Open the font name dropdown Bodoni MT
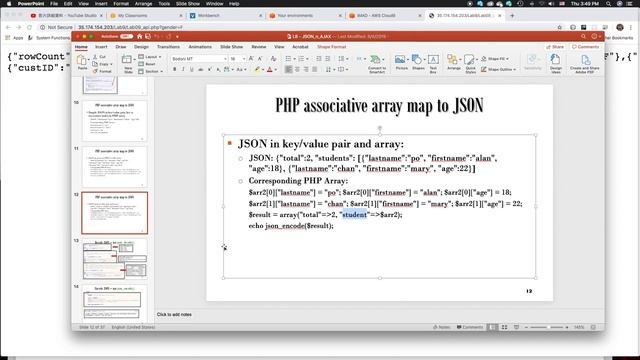 [225, 59]
